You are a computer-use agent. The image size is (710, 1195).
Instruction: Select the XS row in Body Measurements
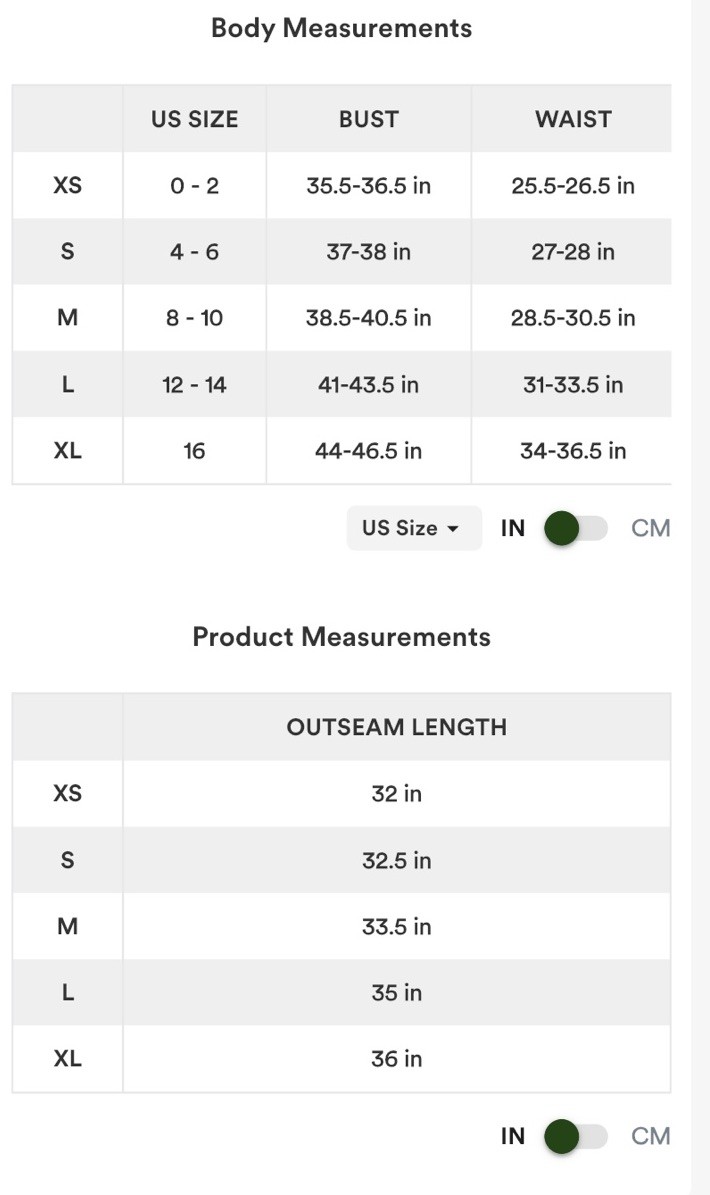click(x=341, y=185)
